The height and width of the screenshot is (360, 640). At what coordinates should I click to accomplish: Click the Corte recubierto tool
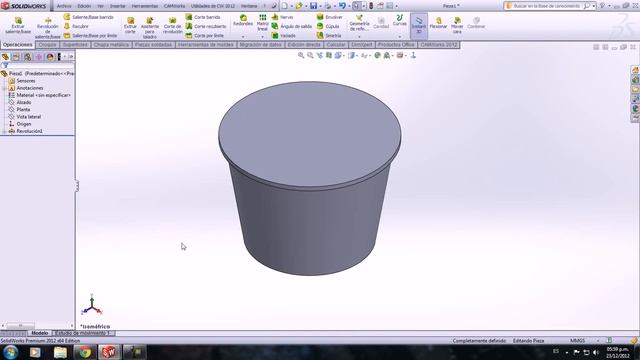206,26
